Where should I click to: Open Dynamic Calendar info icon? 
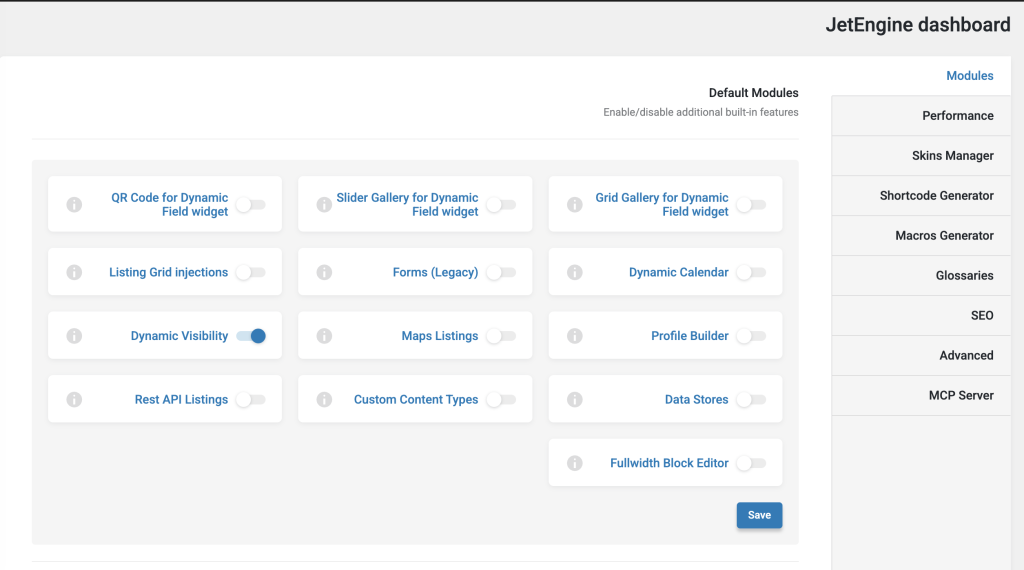(575, 272)
